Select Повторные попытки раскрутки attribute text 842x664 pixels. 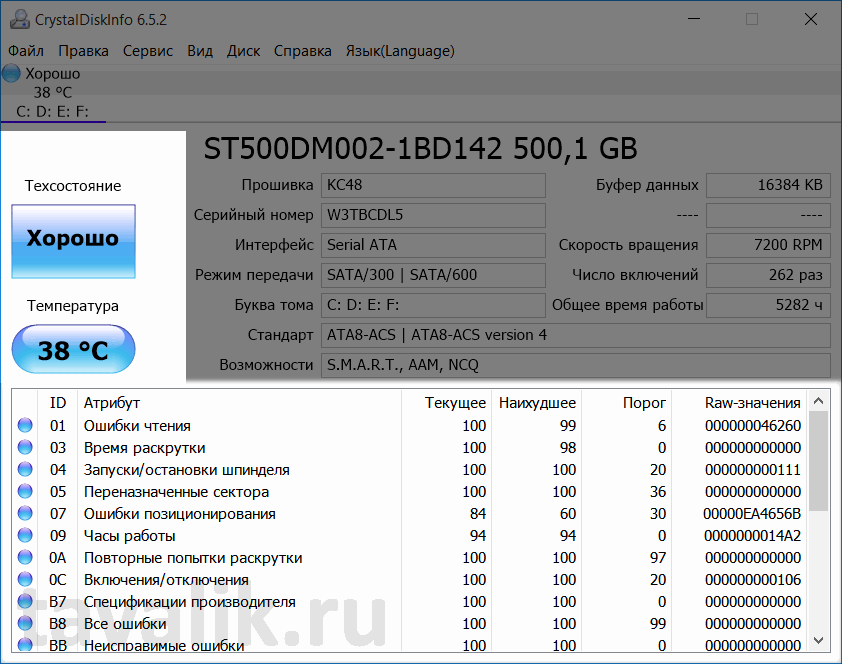click(193, 558)
